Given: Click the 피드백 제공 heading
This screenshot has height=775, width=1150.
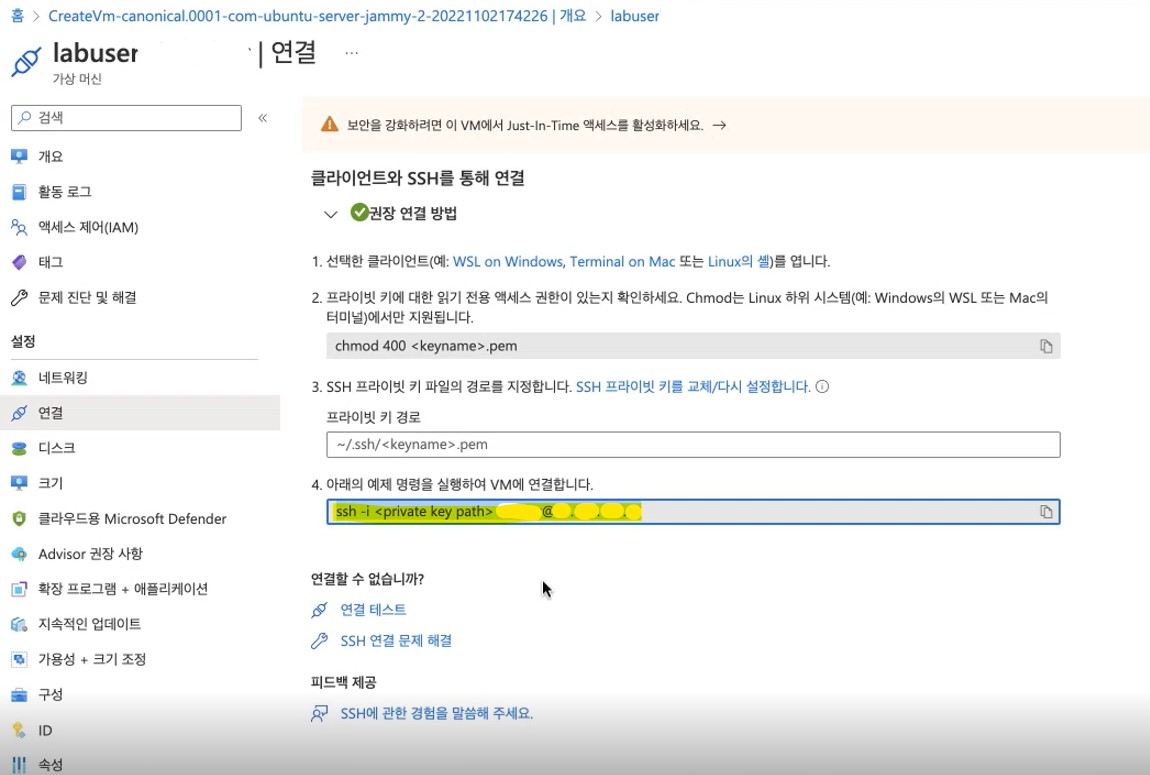Looking at the screenshot, I should [343, 683].
